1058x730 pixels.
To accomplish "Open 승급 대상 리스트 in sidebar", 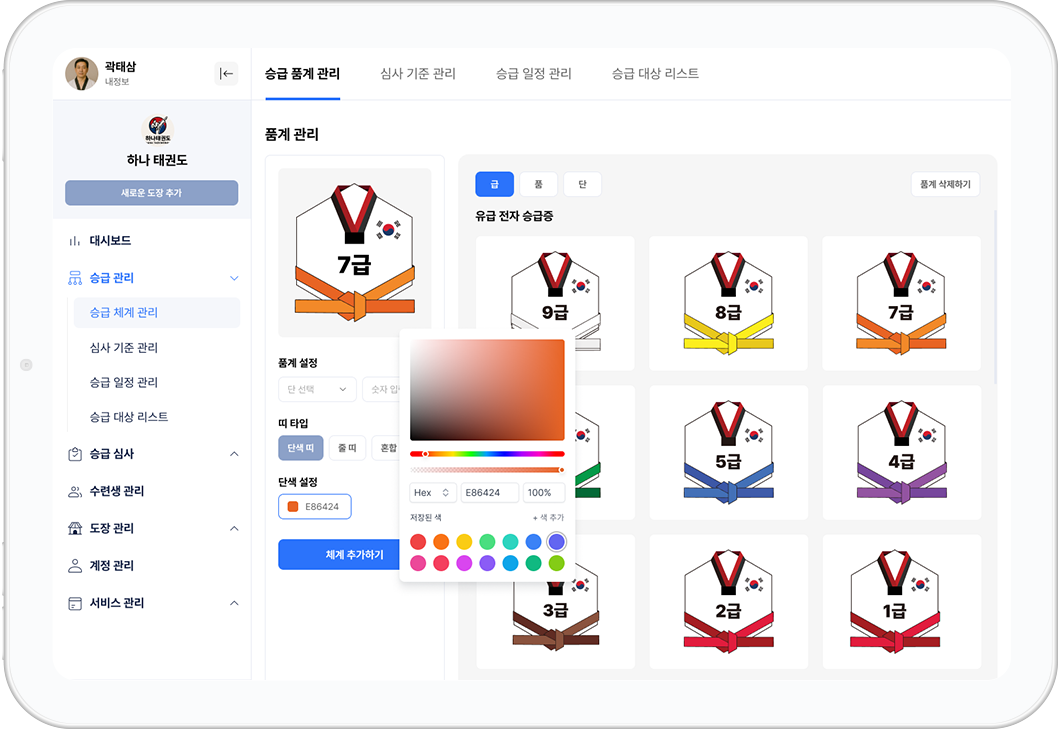I will point(129,417).
